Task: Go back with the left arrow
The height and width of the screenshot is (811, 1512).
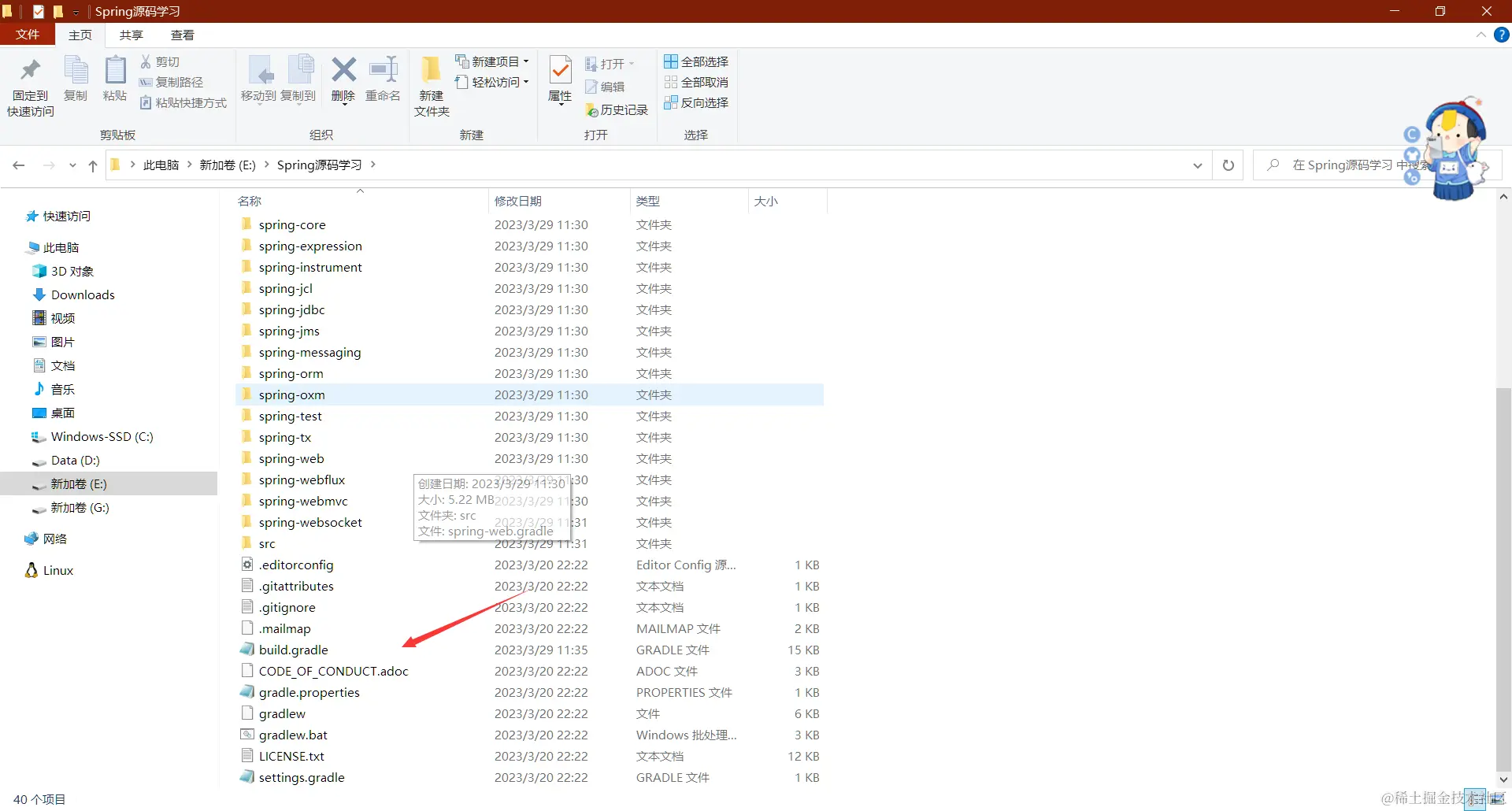Action: tap(19, 165)
